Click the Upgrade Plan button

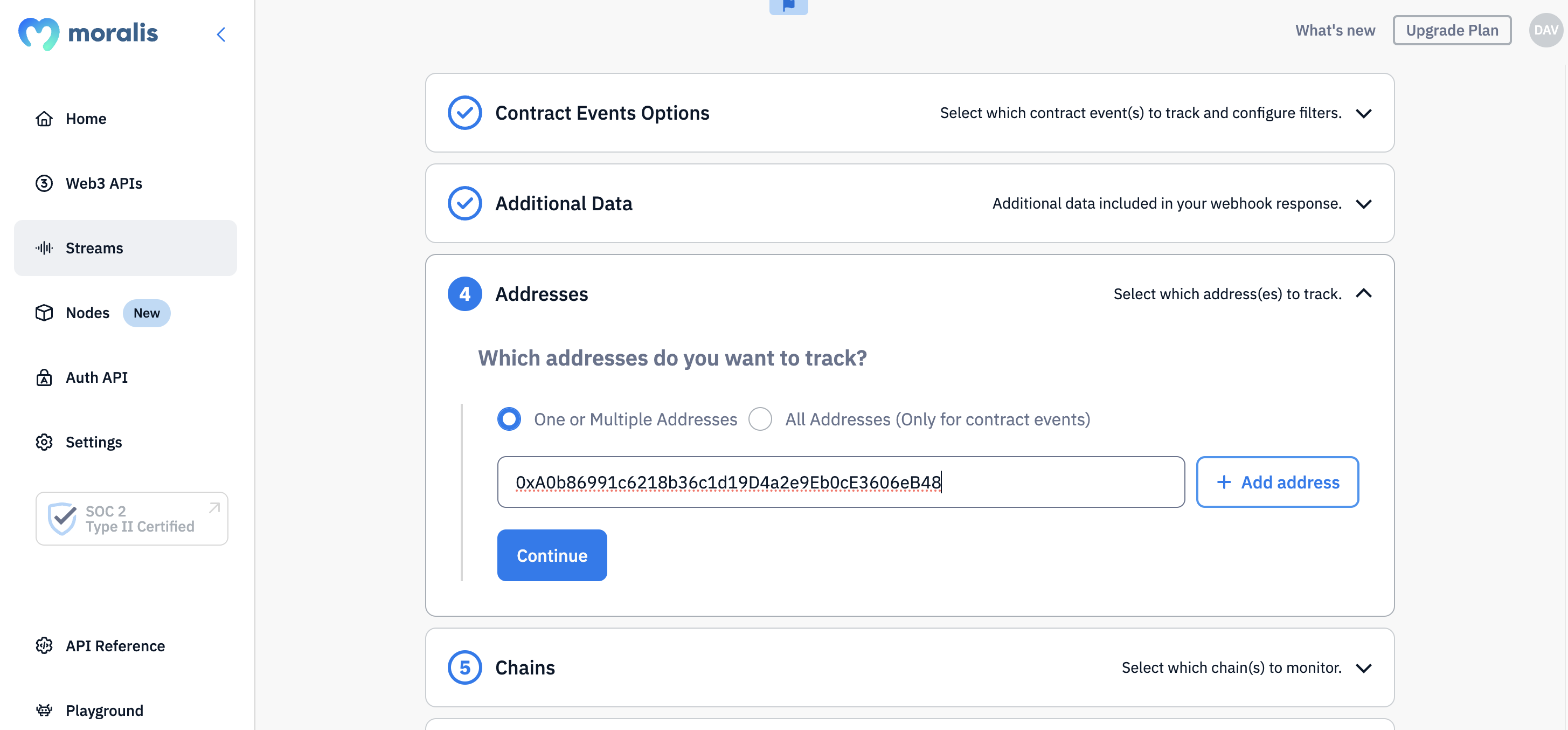click(1452, 30)
